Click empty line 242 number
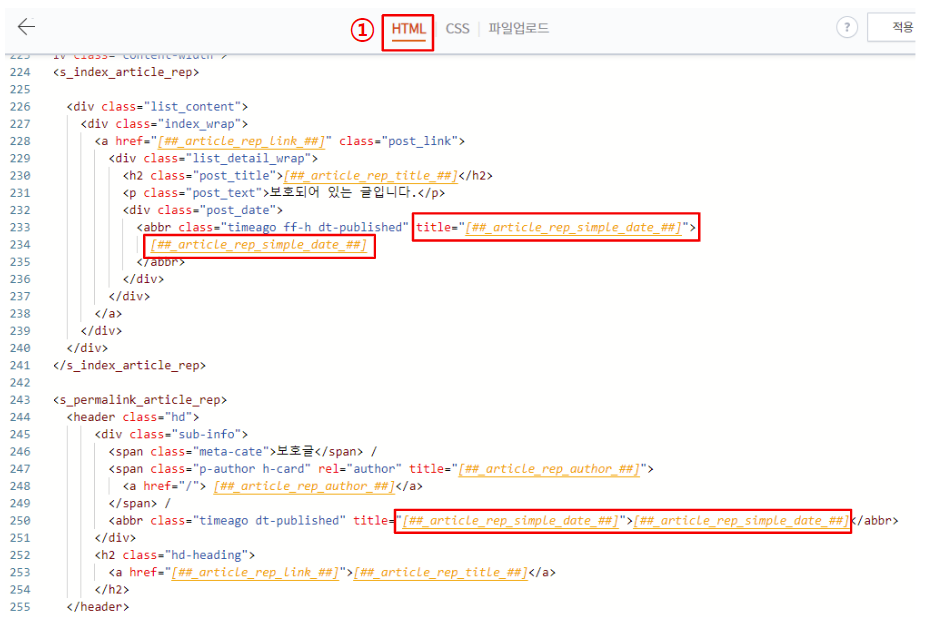926x621 pixels. coord(20,383)
